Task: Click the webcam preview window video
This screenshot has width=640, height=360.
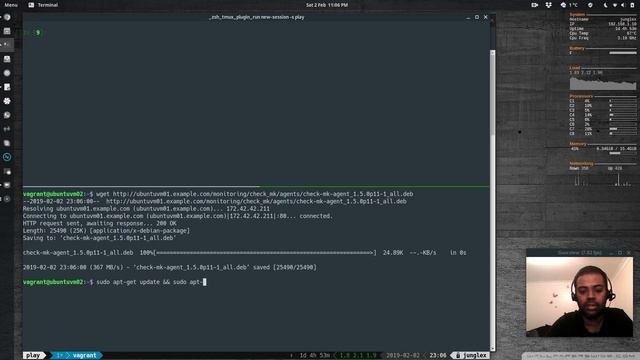Action: point(579,297)
